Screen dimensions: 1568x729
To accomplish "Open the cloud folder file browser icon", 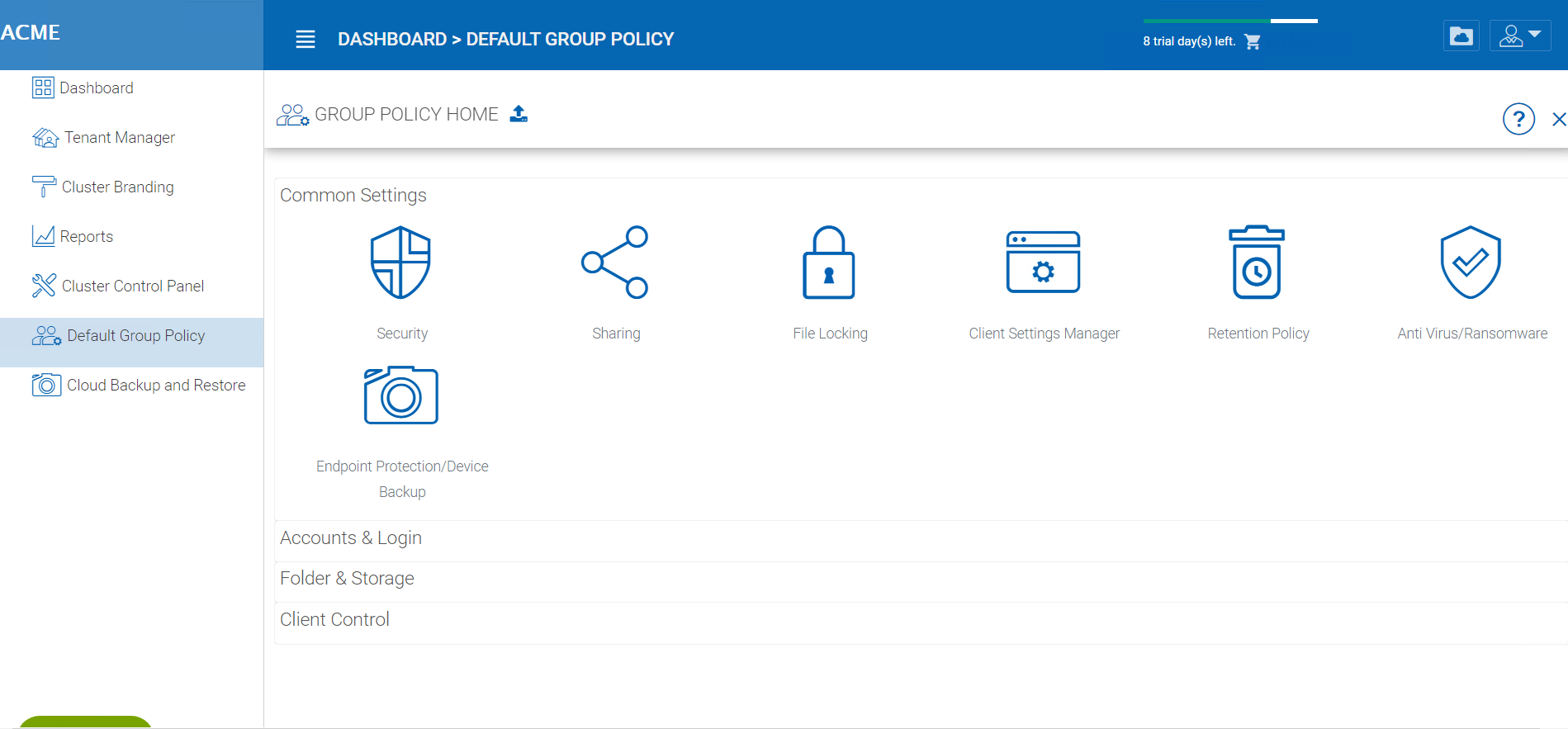I will point(1461,36).
